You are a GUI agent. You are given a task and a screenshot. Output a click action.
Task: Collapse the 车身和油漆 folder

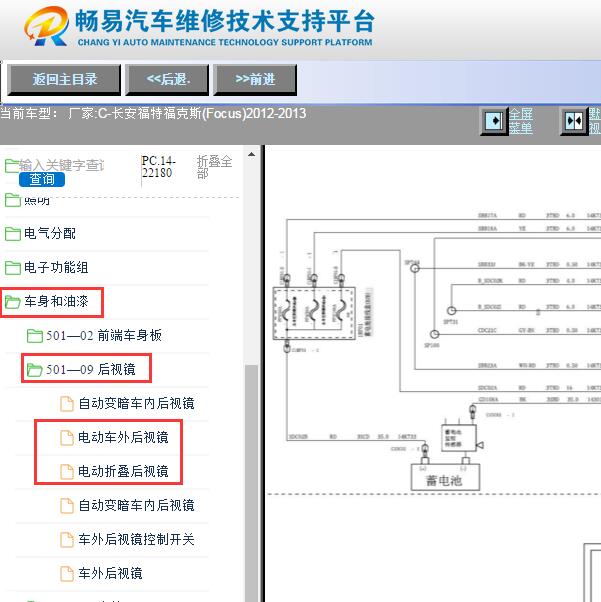click(x=56, y=301)
